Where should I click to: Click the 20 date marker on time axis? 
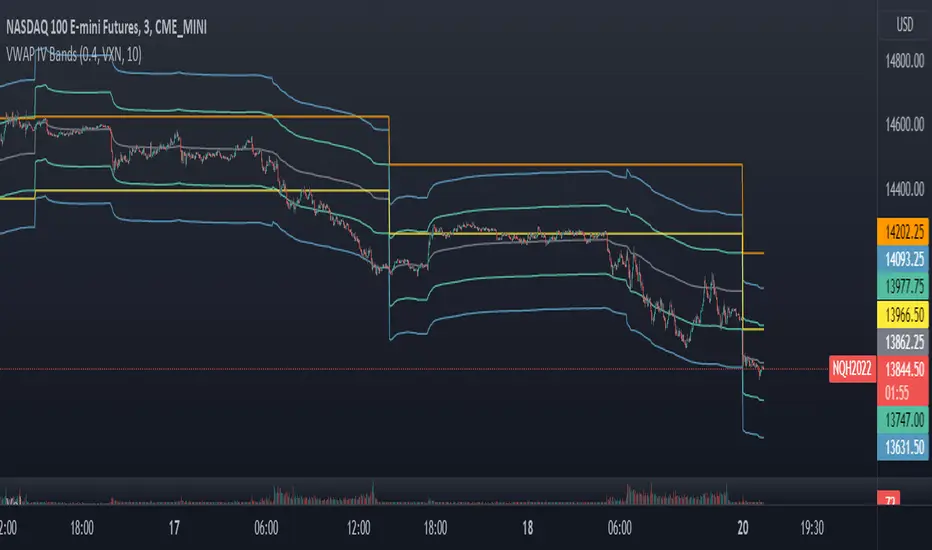(x=742, y=528)
